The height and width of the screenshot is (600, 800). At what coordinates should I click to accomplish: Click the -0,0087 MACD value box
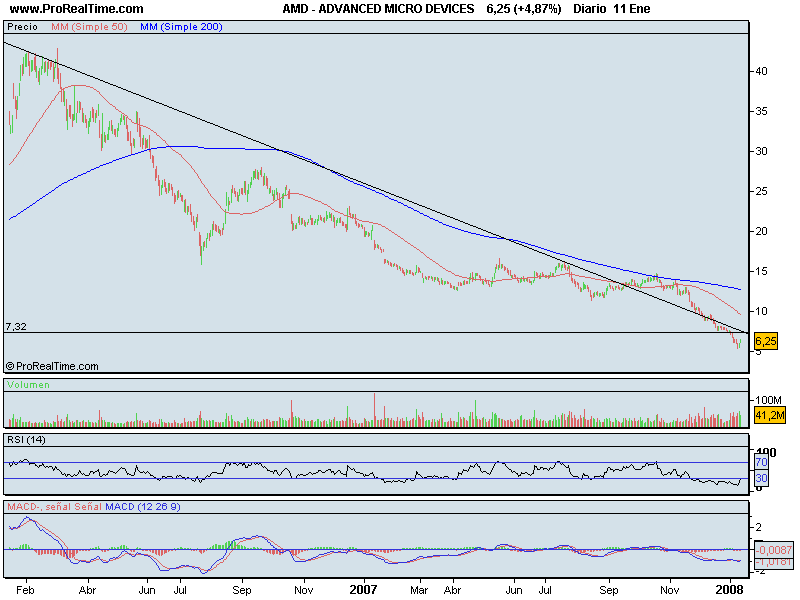773,550
